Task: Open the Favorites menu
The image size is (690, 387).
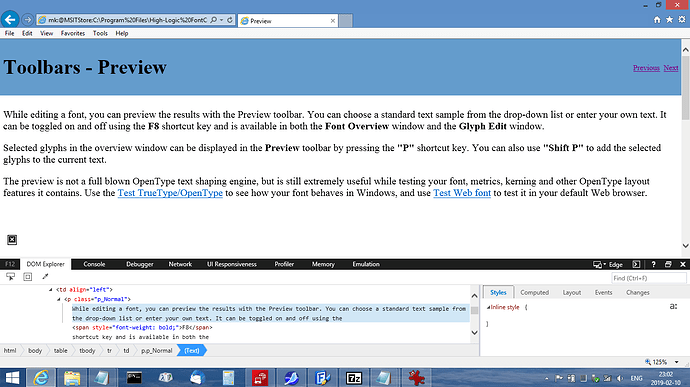Action: pyautogui.click(x=73, y=33)
